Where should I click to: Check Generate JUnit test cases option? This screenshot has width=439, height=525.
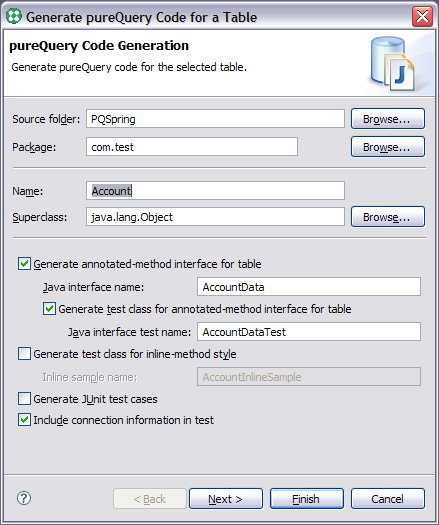pos(24,399)
